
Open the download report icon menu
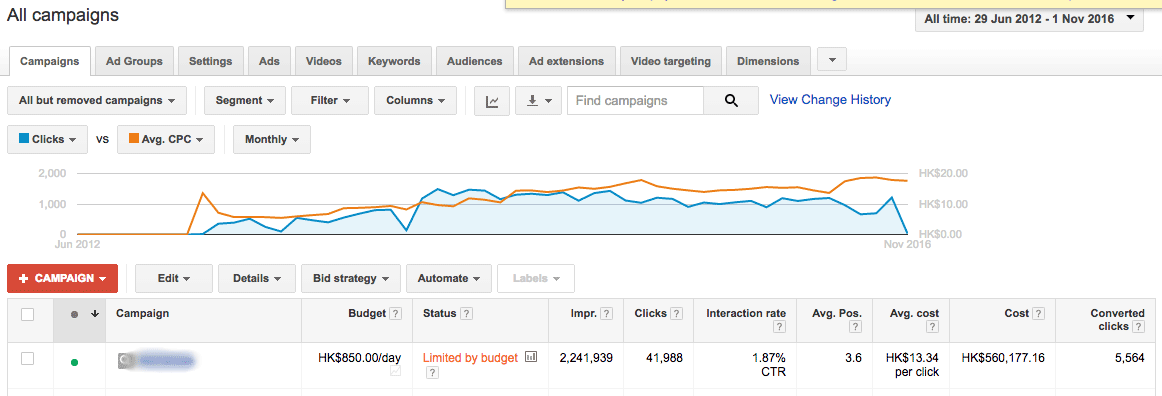(538, 101)
